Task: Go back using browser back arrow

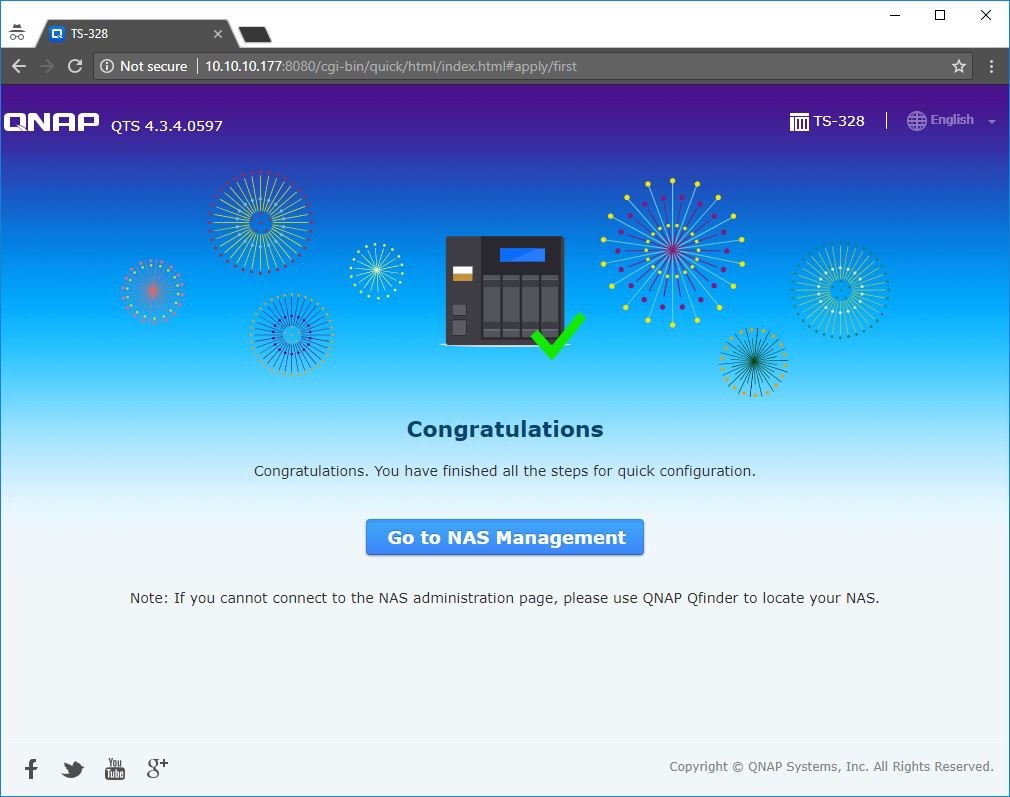Action: pos(19,66)
